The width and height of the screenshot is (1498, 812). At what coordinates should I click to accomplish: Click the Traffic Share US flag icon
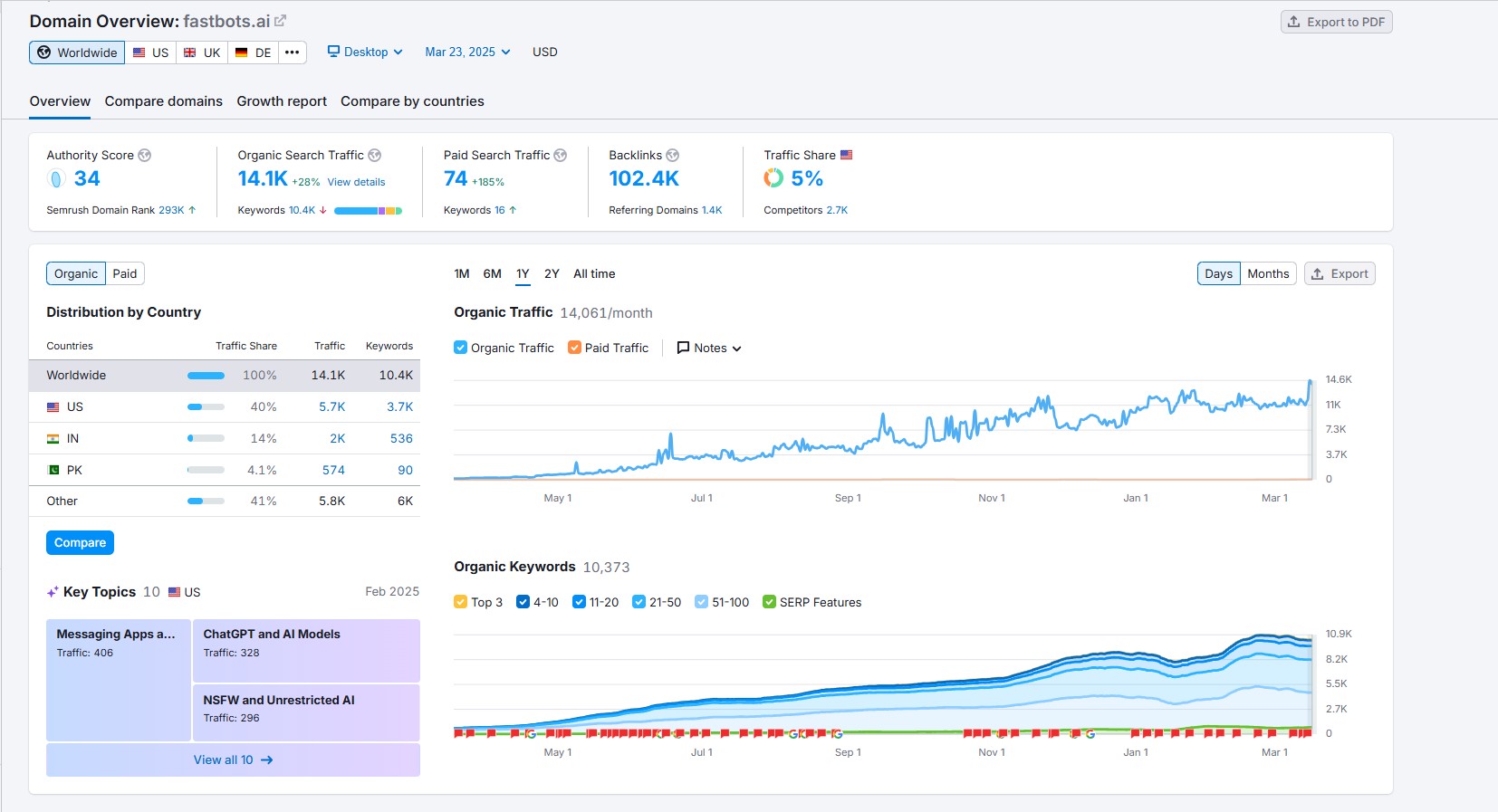[847, 155]
